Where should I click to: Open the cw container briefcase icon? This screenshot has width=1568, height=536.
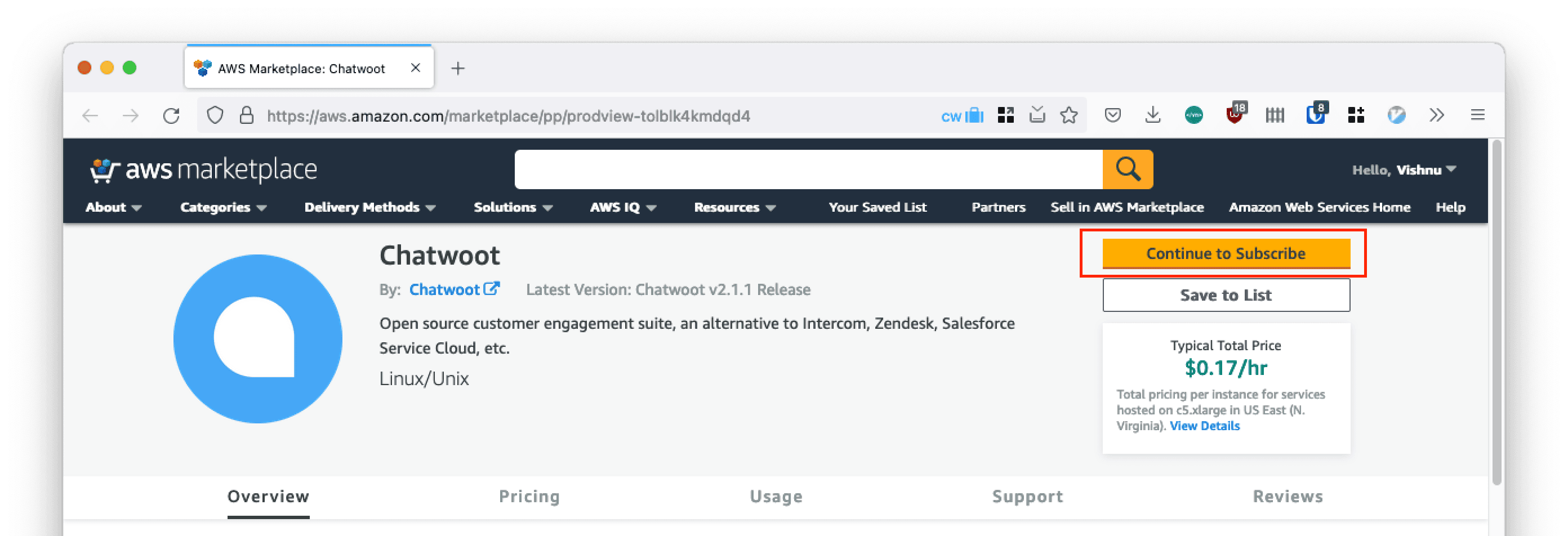coord(963,115)
